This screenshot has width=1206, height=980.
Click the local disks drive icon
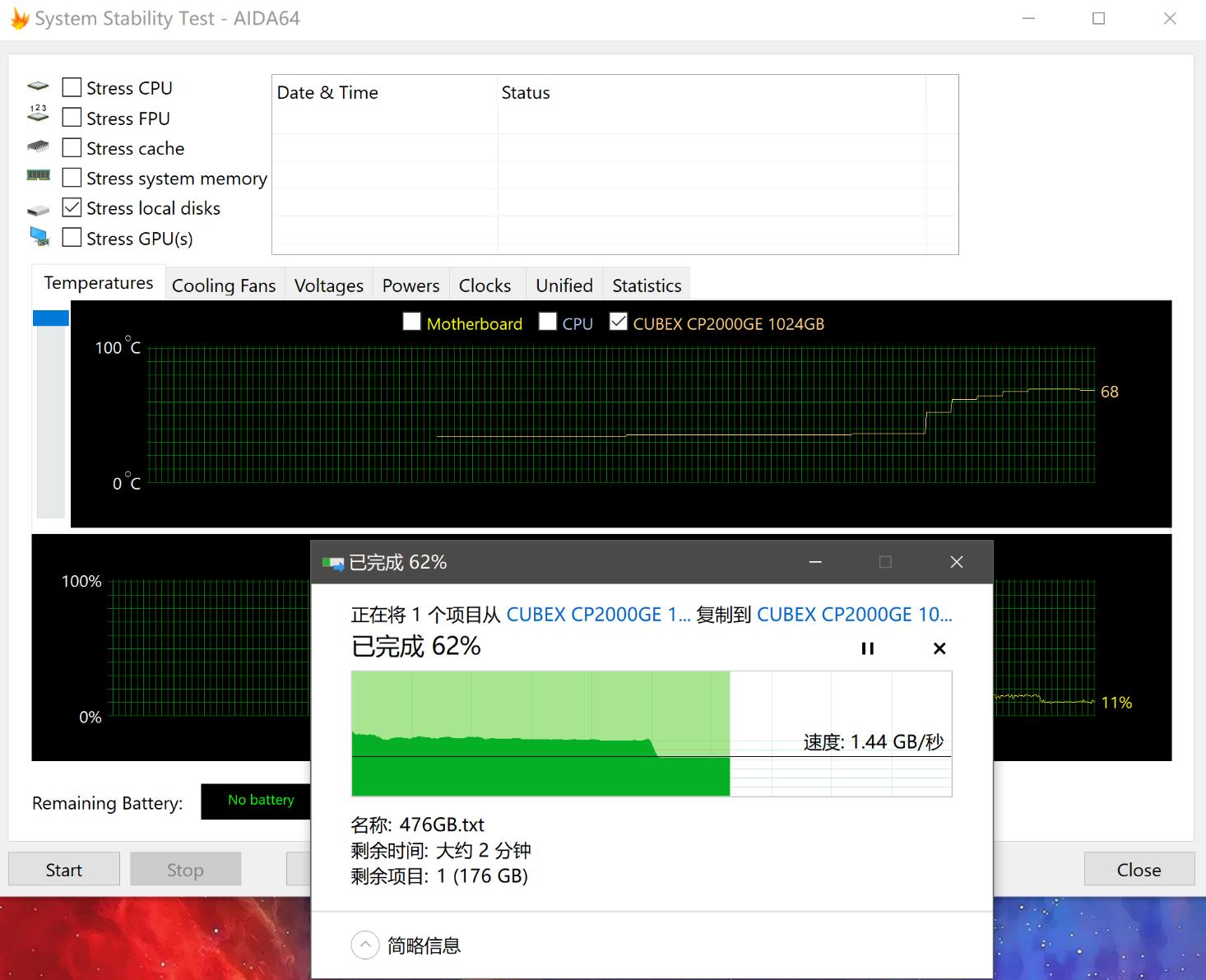(38, 209)
